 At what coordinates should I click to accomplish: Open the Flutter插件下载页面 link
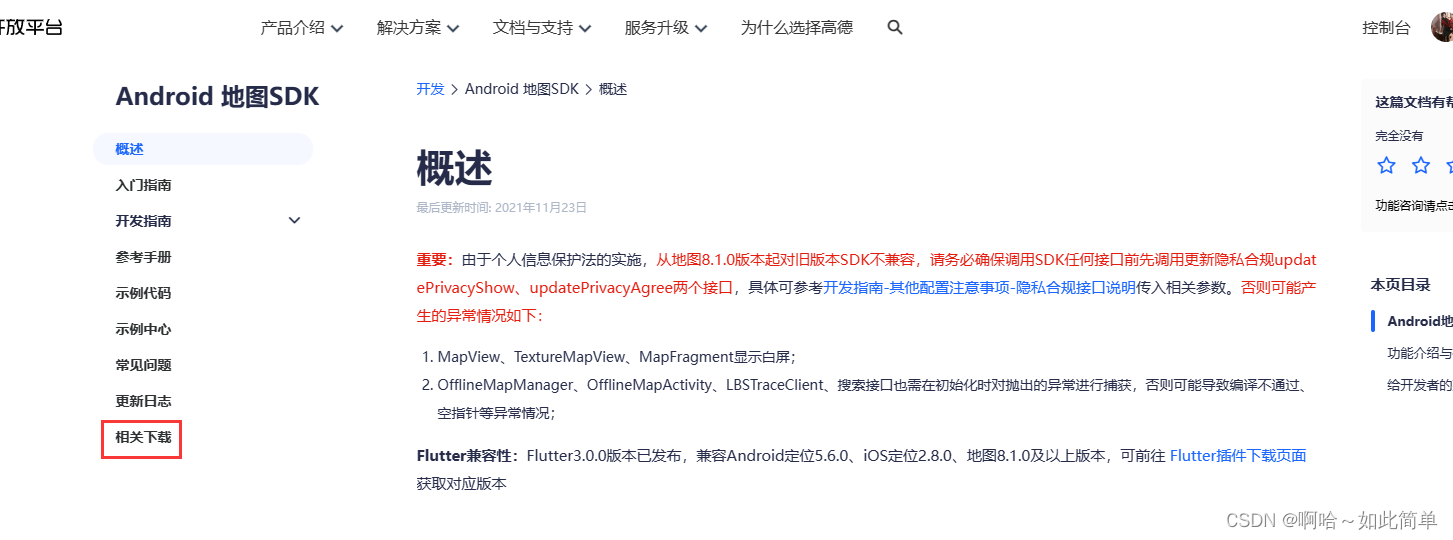[x=1238, y=456]
